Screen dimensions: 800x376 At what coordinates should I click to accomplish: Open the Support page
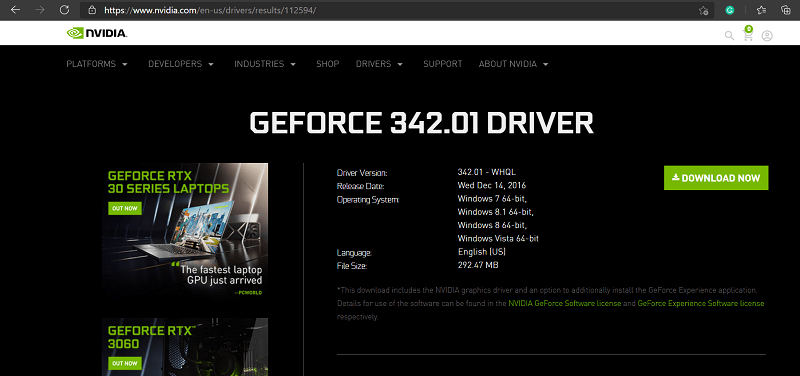click(x=442, y=64)
